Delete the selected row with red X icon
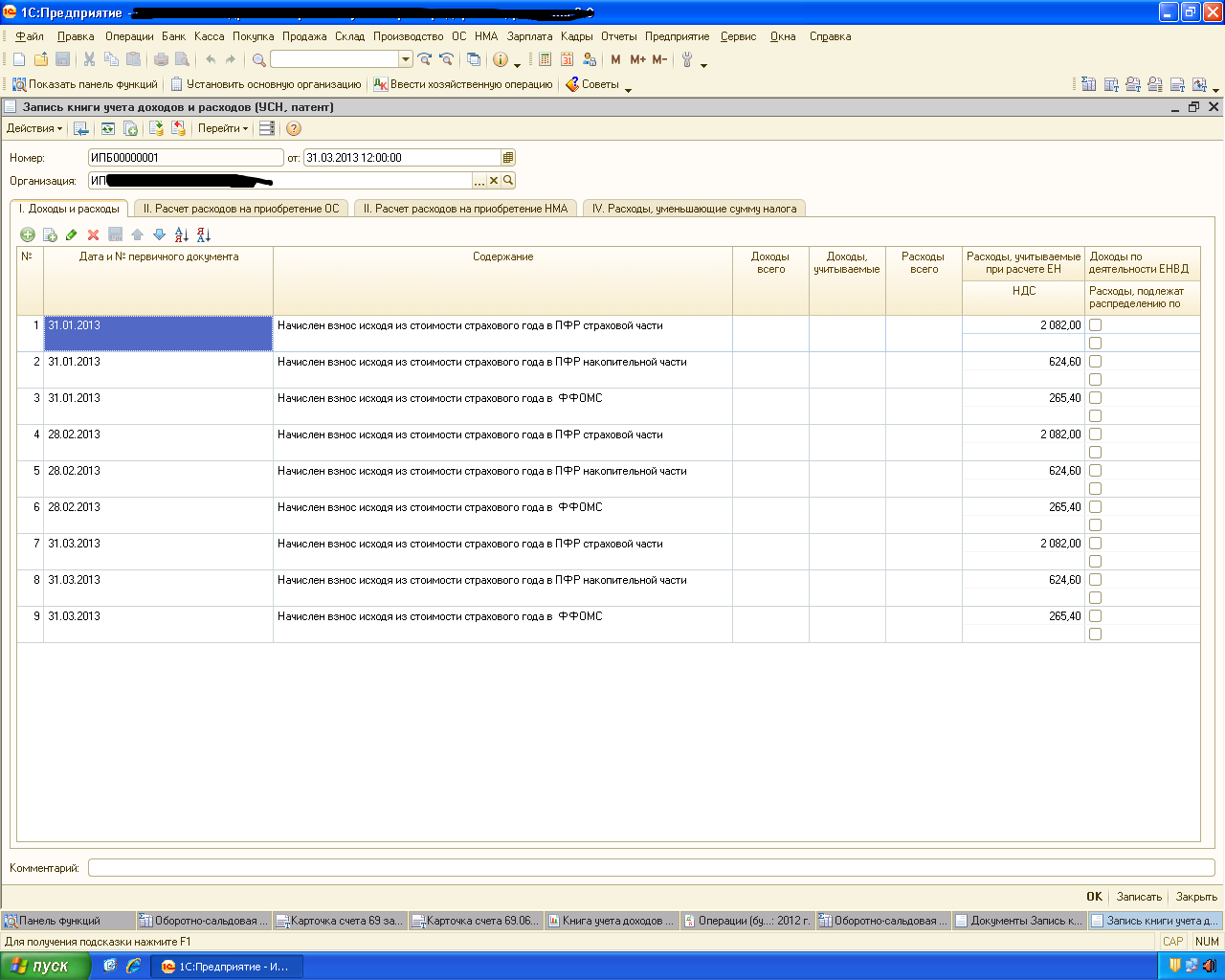The height and width of the screenshot is (980, 1225). coord(93,234)
